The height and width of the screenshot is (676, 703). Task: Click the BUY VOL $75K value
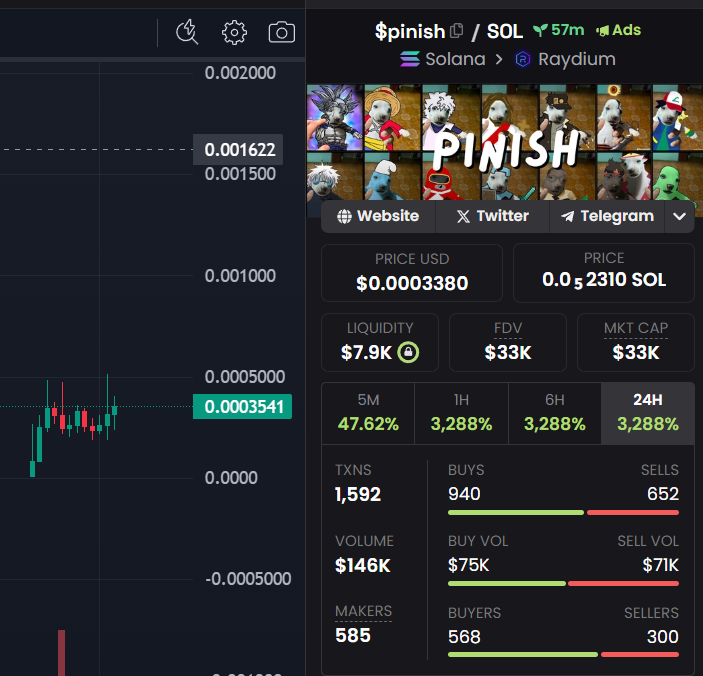tap(469, 565)
